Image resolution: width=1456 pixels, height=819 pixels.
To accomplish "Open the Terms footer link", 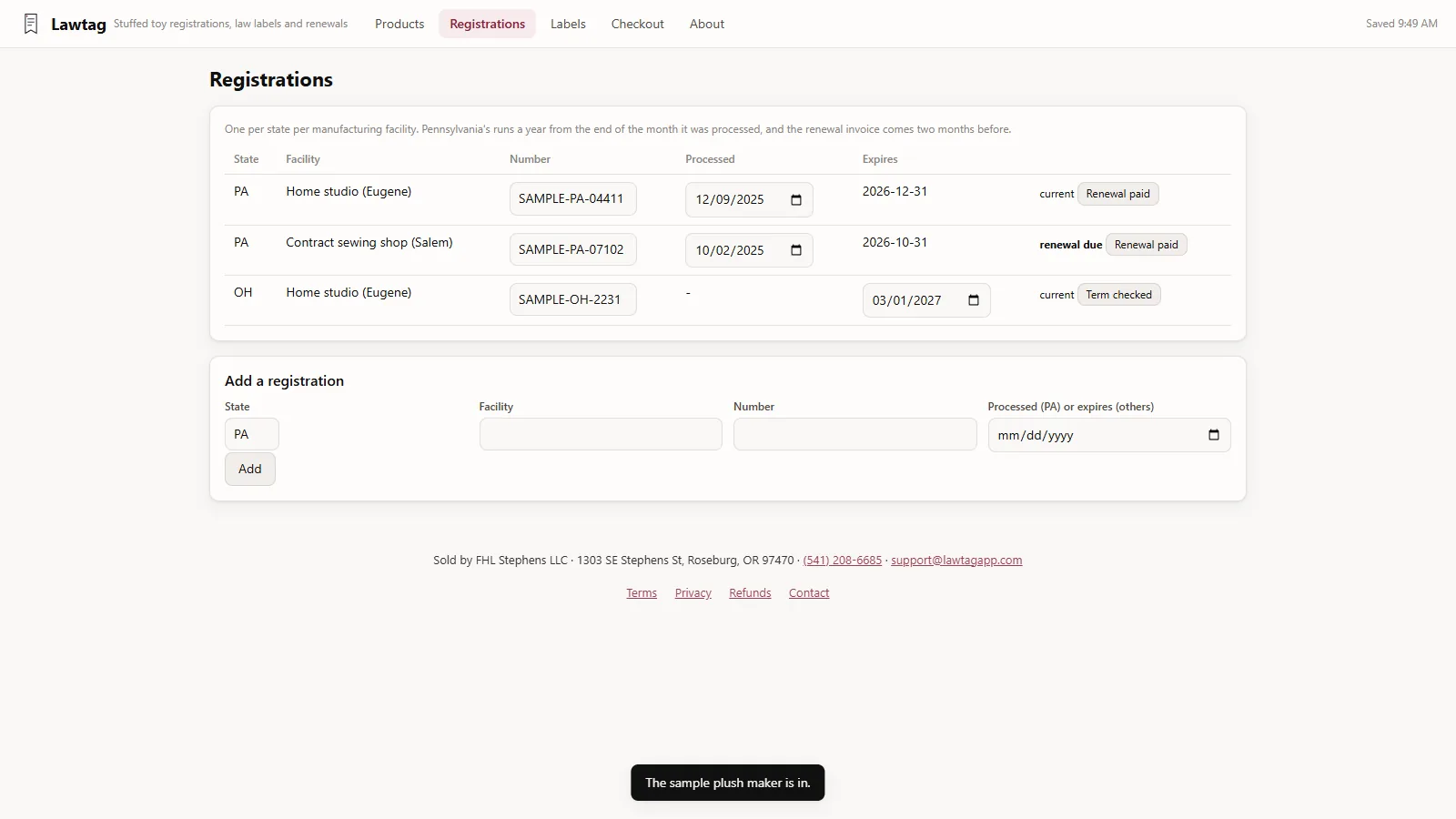I will pyautogui.click(x=642, y=593).
